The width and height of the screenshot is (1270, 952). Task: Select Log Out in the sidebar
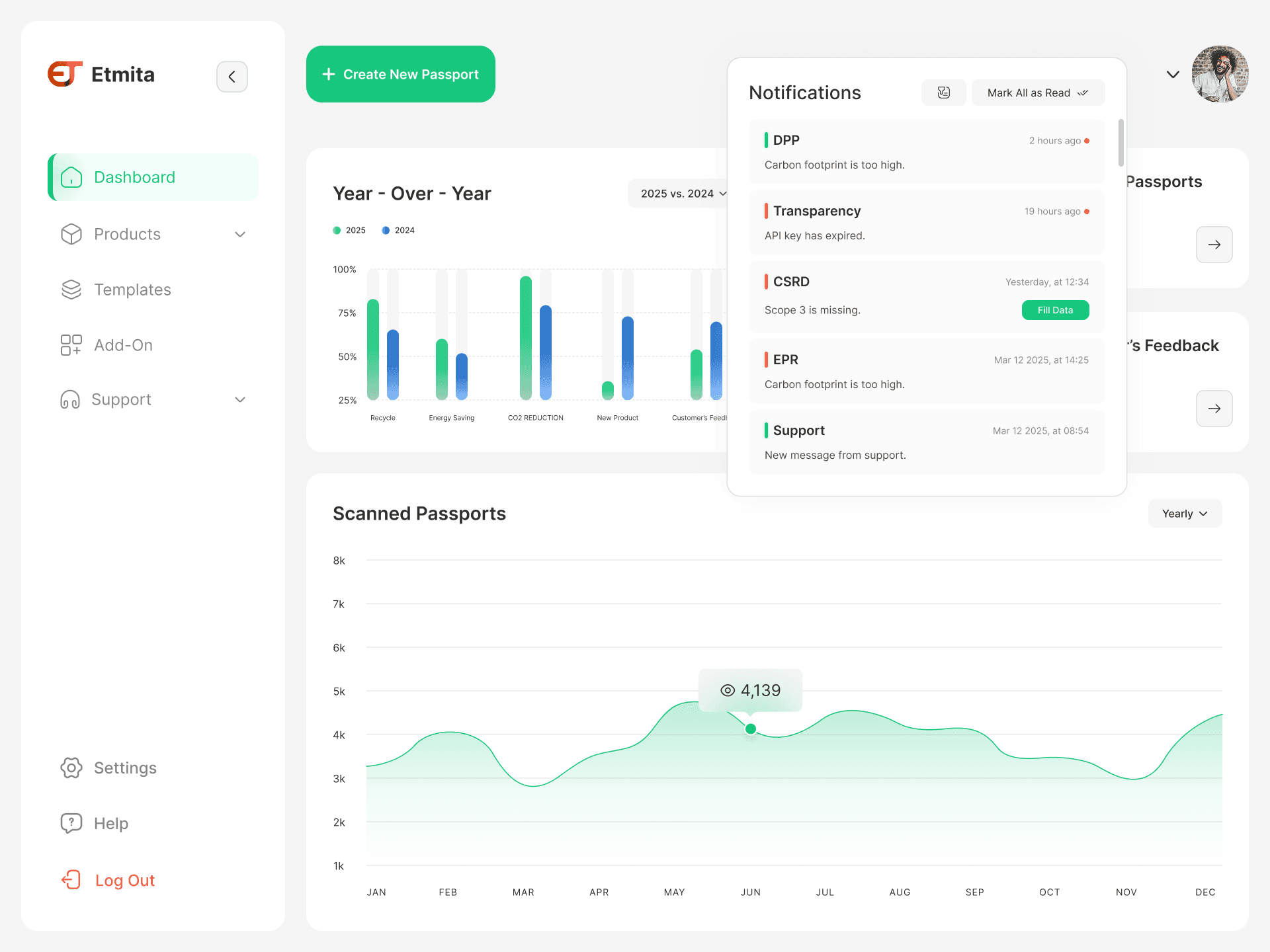point(124,880)
